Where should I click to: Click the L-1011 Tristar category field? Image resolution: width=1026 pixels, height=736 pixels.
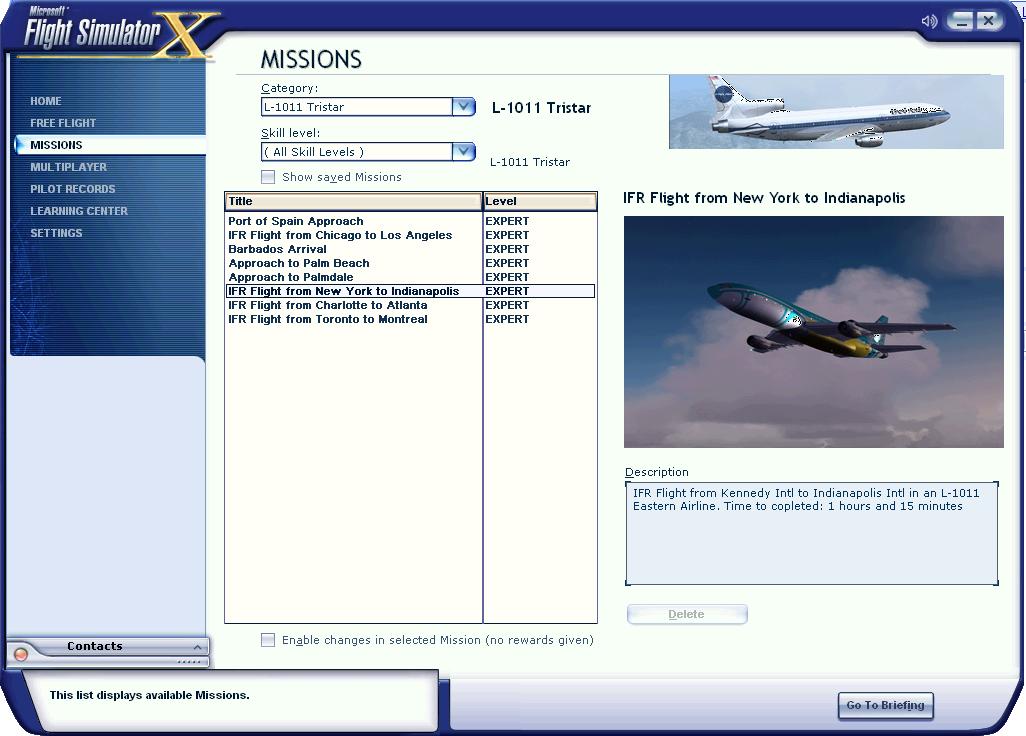[x=357, y=107]
